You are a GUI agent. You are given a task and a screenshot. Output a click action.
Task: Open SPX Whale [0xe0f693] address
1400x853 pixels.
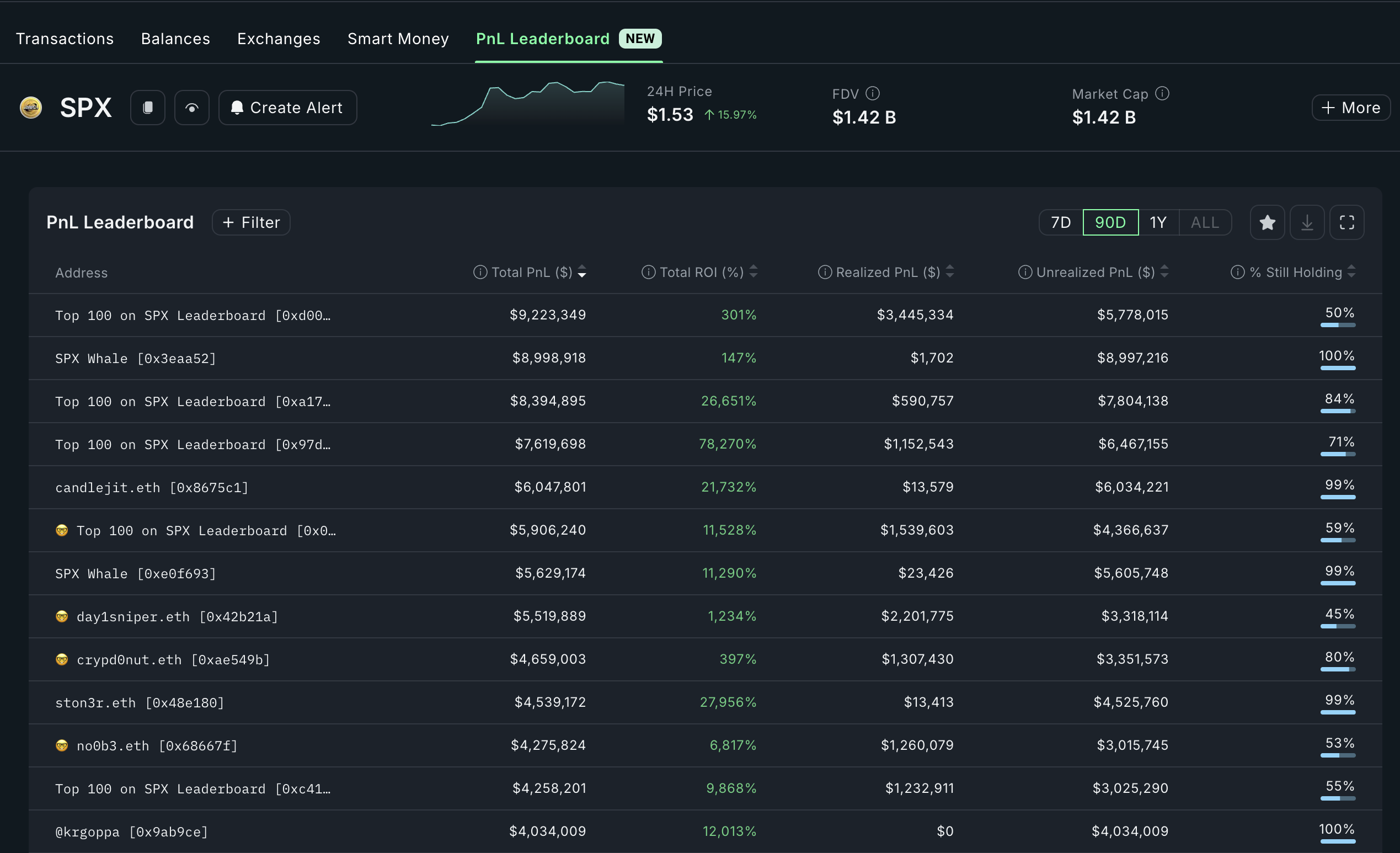point(136,574)
